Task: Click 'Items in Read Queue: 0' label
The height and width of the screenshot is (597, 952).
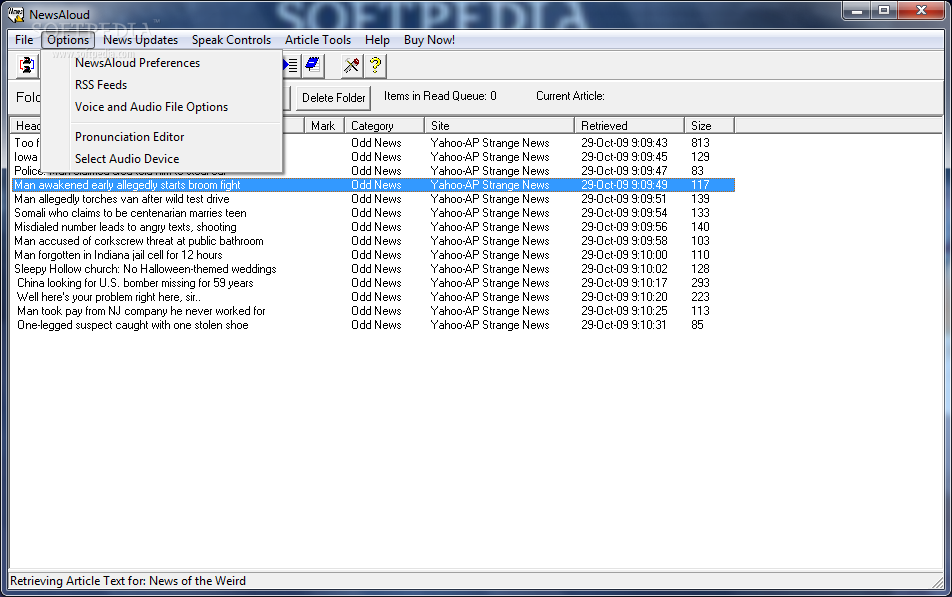Action: [x=440, y=96]
